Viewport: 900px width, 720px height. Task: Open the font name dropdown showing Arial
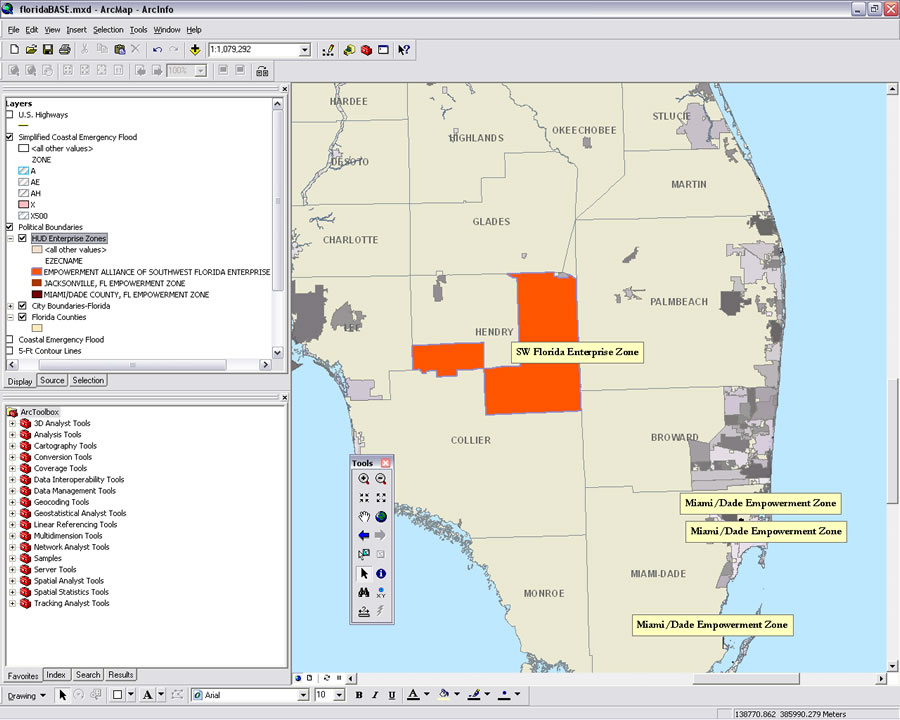tap(304, 695)
